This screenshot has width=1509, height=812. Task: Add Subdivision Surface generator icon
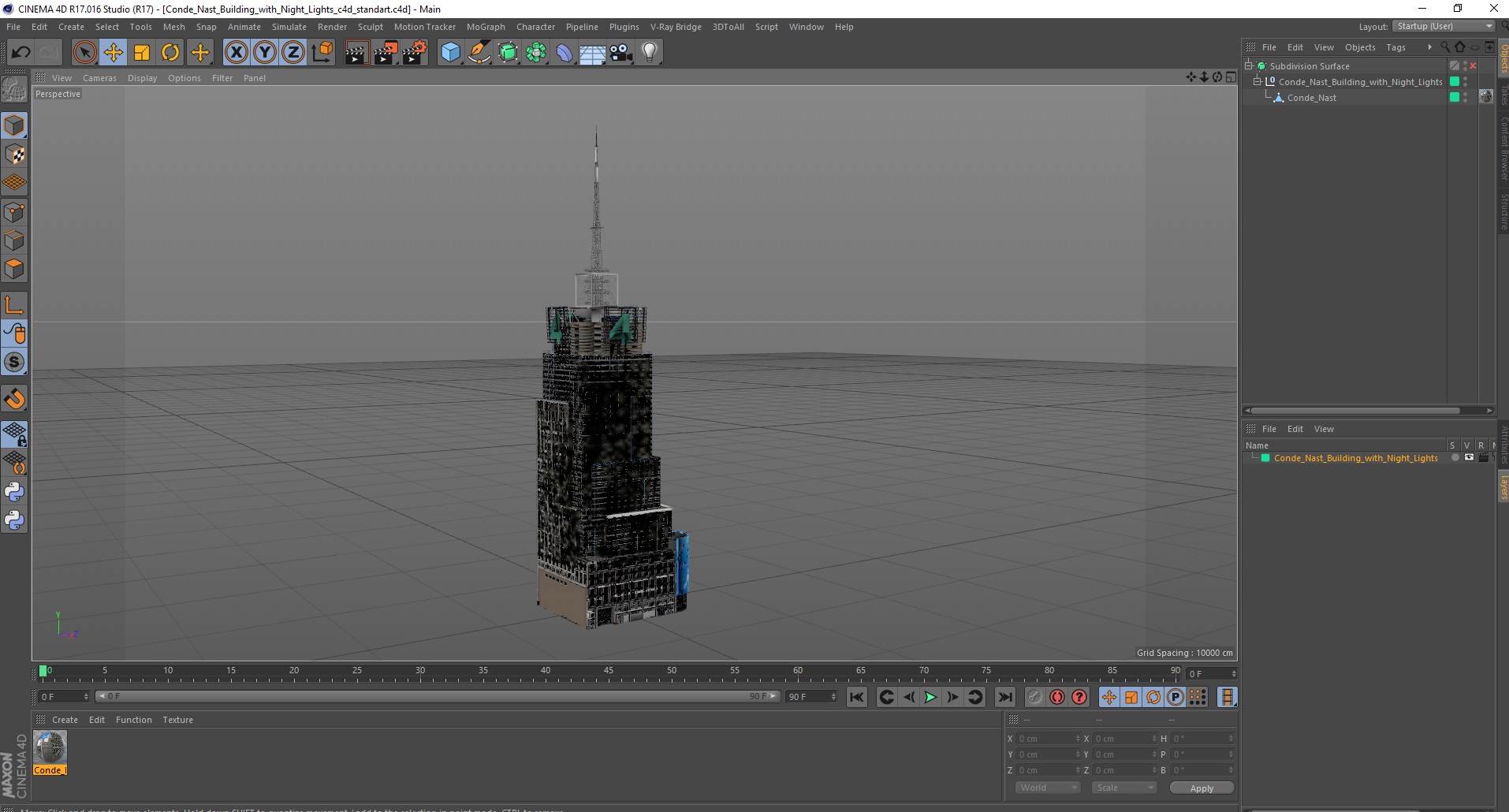[508, 53]
